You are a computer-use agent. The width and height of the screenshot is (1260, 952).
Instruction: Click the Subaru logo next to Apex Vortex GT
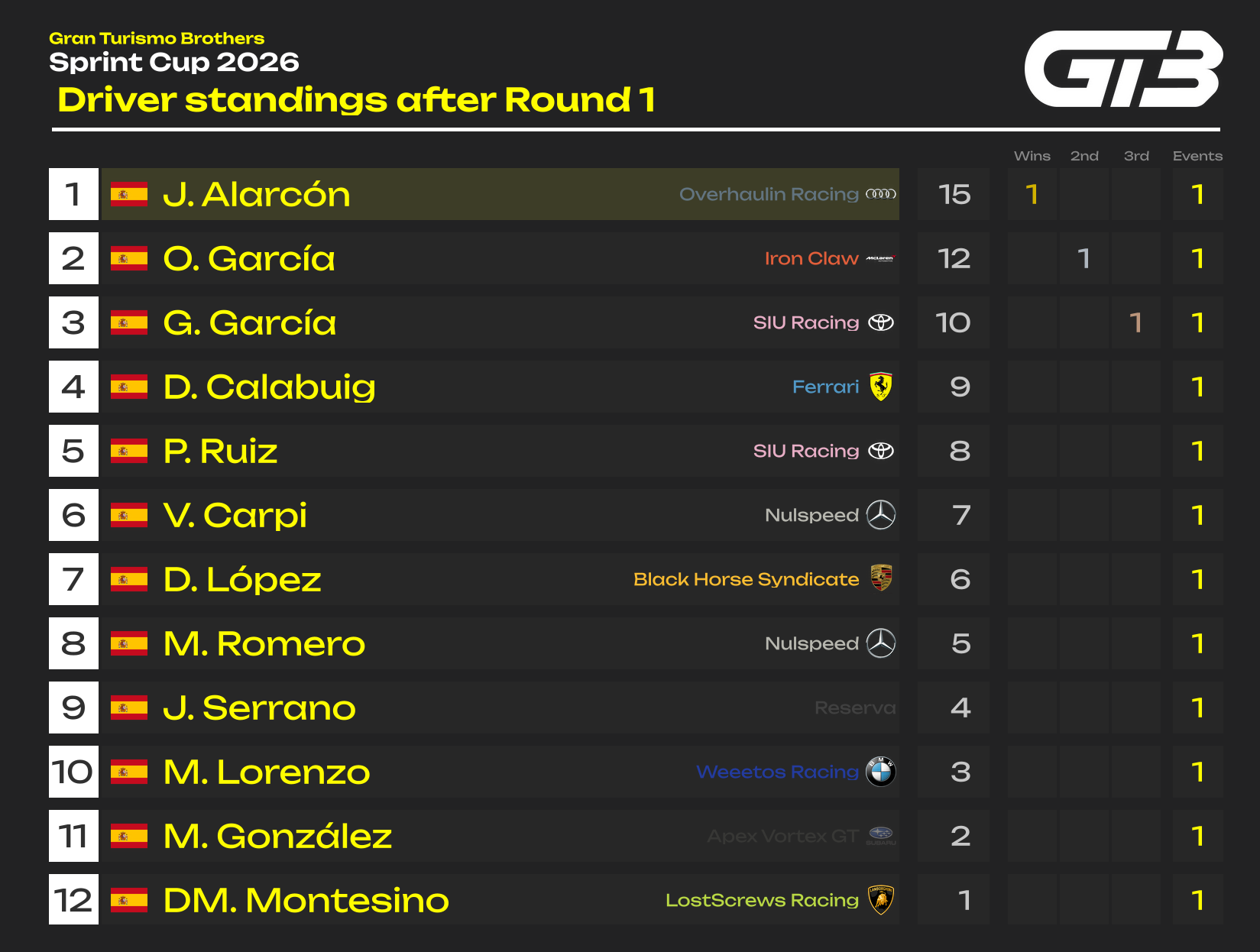(881, 835)
